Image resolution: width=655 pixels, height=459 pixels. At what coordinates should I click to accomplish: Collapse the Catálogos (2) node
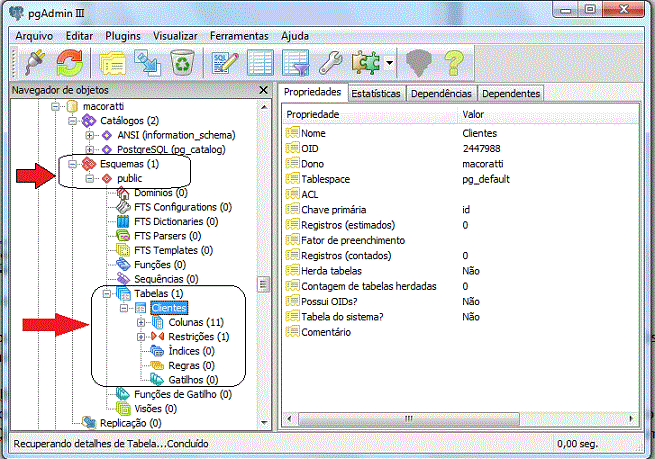(x=72, y=121)
